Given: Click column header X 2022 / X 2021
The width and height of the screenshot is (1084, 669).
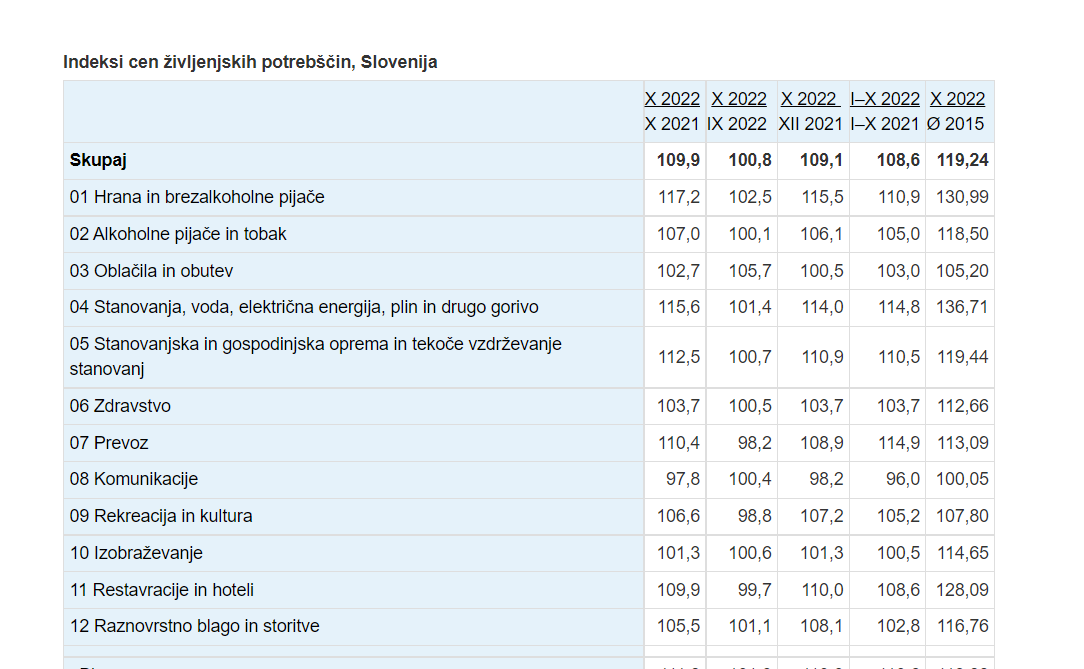Looking at the screenshot, I should click(672, 111).
